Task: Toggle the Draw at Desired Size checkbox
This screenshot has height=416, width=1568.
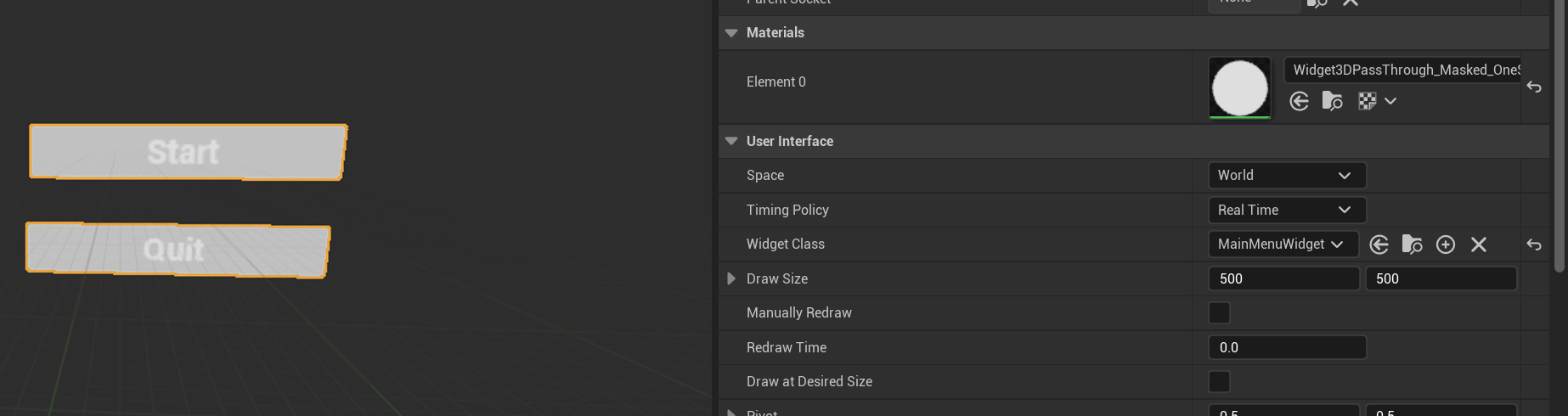Action: pyautogui.click(x=1219, y=382)
